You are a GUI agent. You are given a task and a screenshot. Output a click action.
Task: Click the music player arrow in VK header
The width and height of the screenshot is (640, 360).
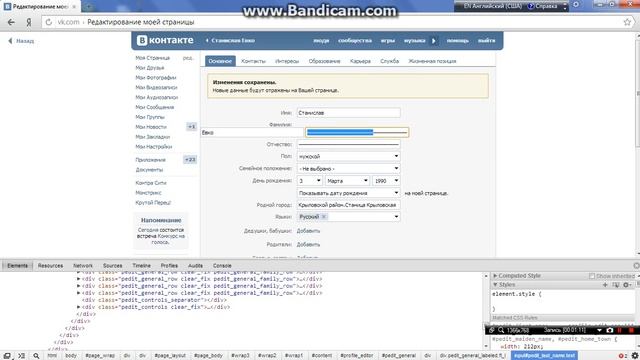(x=433, y=40)
